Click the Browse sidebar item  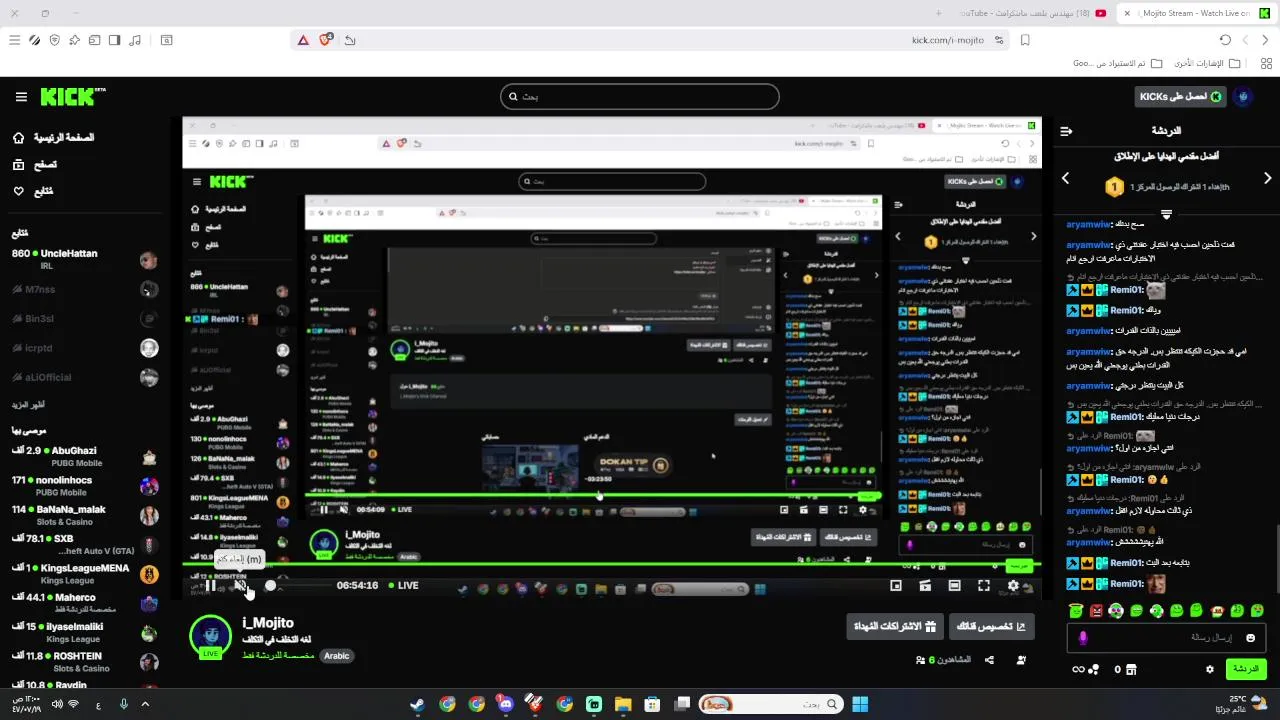coord(37,164)
